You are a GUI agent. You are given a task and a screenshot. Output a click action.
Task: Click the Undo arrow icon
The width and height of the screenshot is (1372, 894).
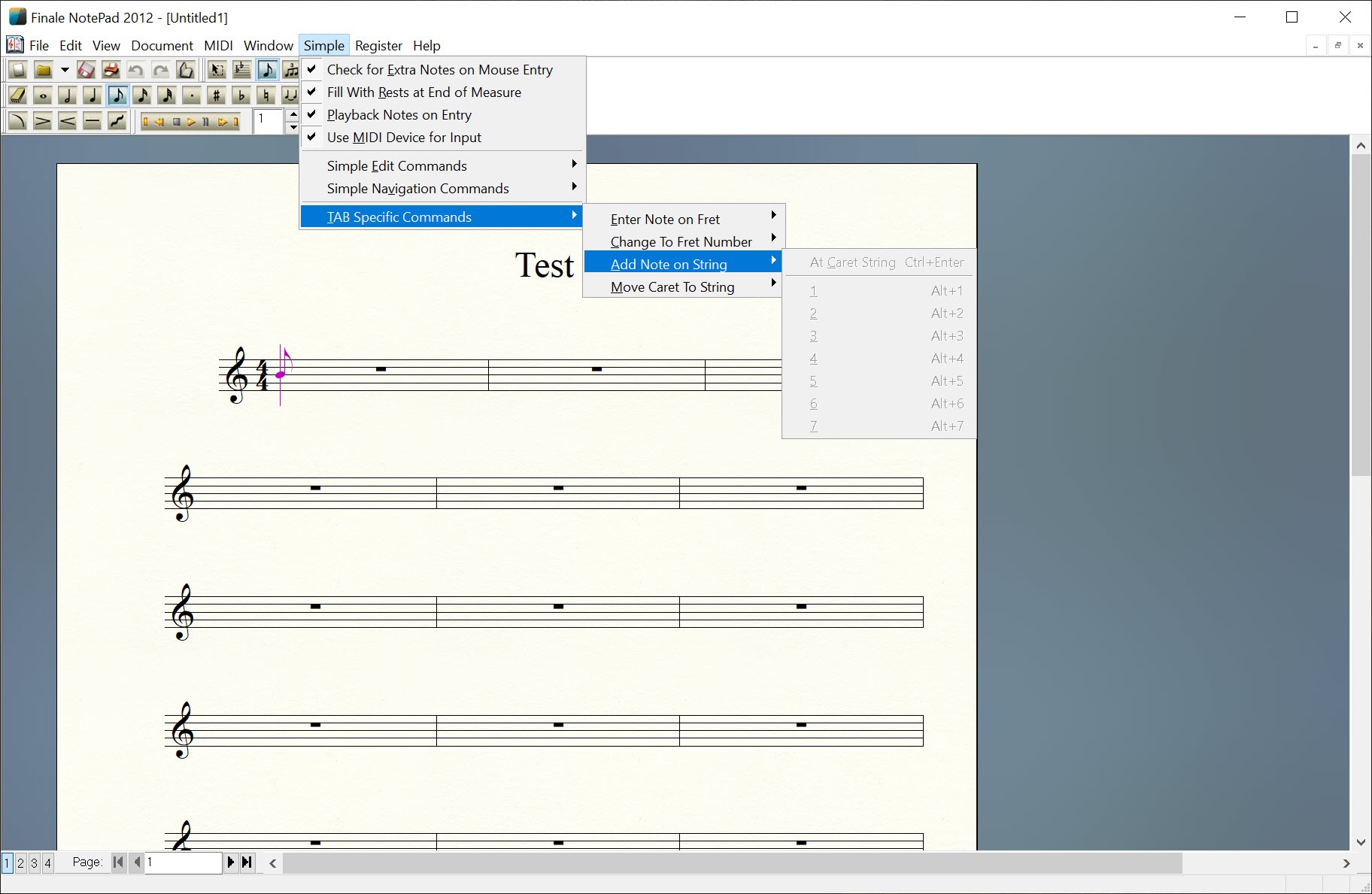click(x=135, y=70)
